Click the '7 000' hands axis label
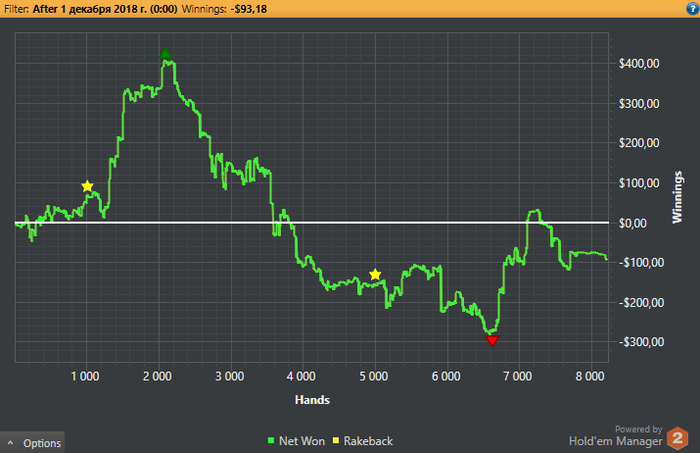The height and width of the screenshot is (453, 700). point(518,376)
